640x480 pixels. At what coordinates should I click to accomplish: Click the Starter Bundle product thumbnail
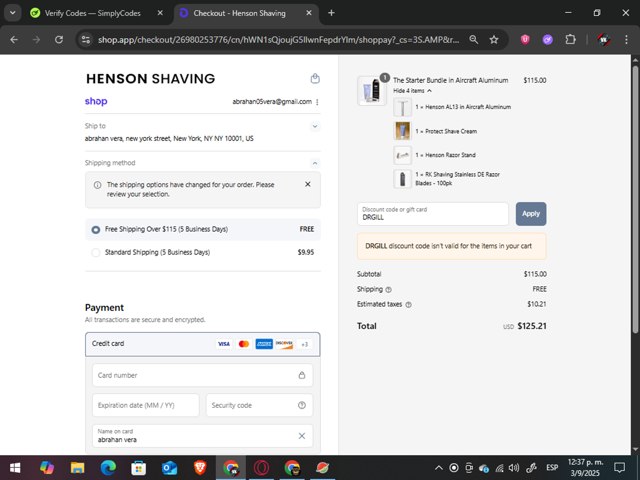372,91
